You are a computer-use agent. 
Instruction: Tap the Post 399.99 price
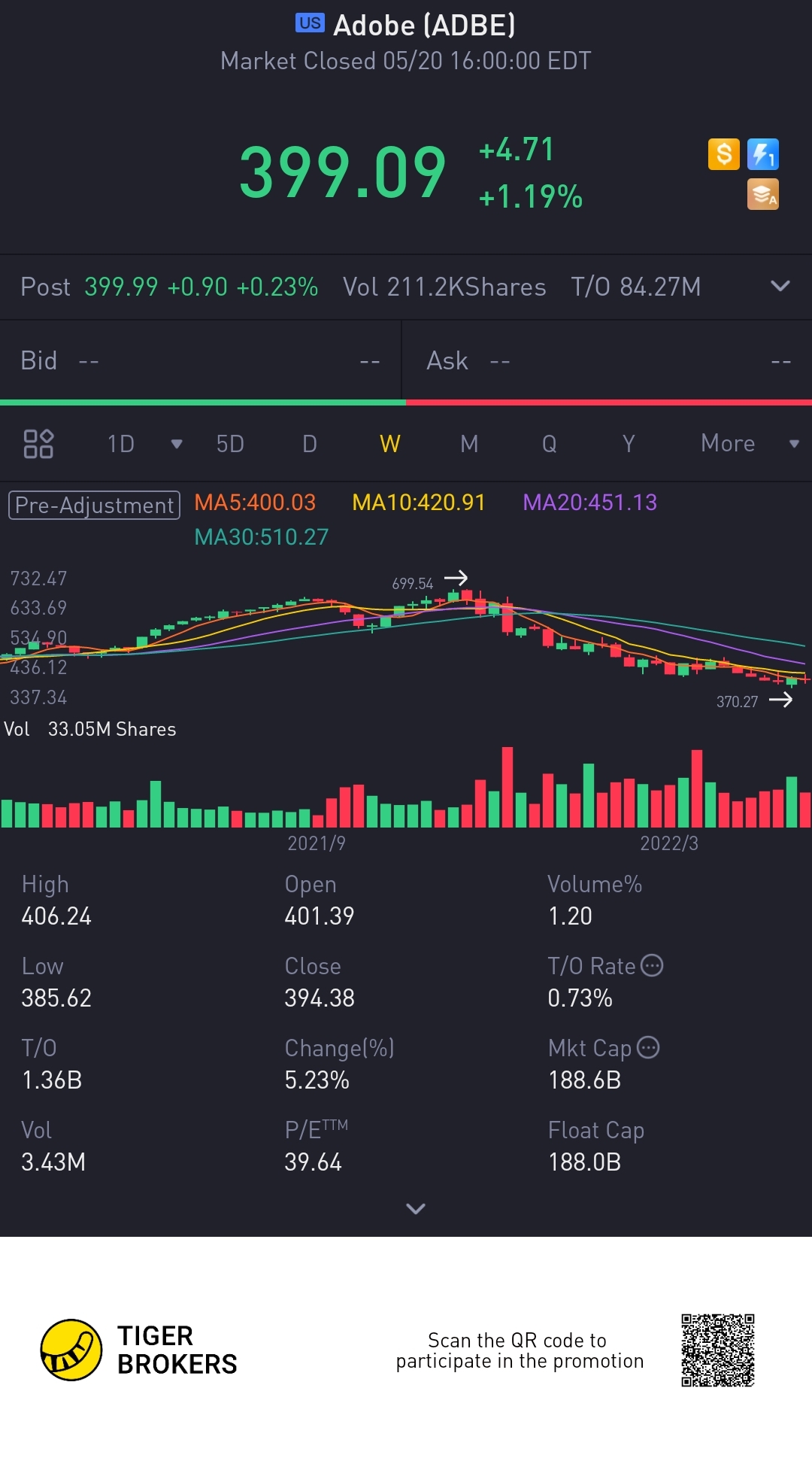pos(121,287)
